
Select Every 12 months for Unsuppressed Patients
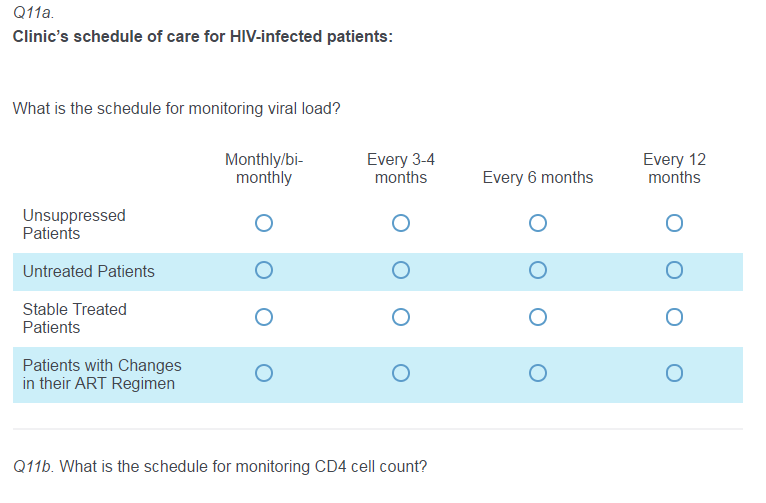(x=674, y=223)
